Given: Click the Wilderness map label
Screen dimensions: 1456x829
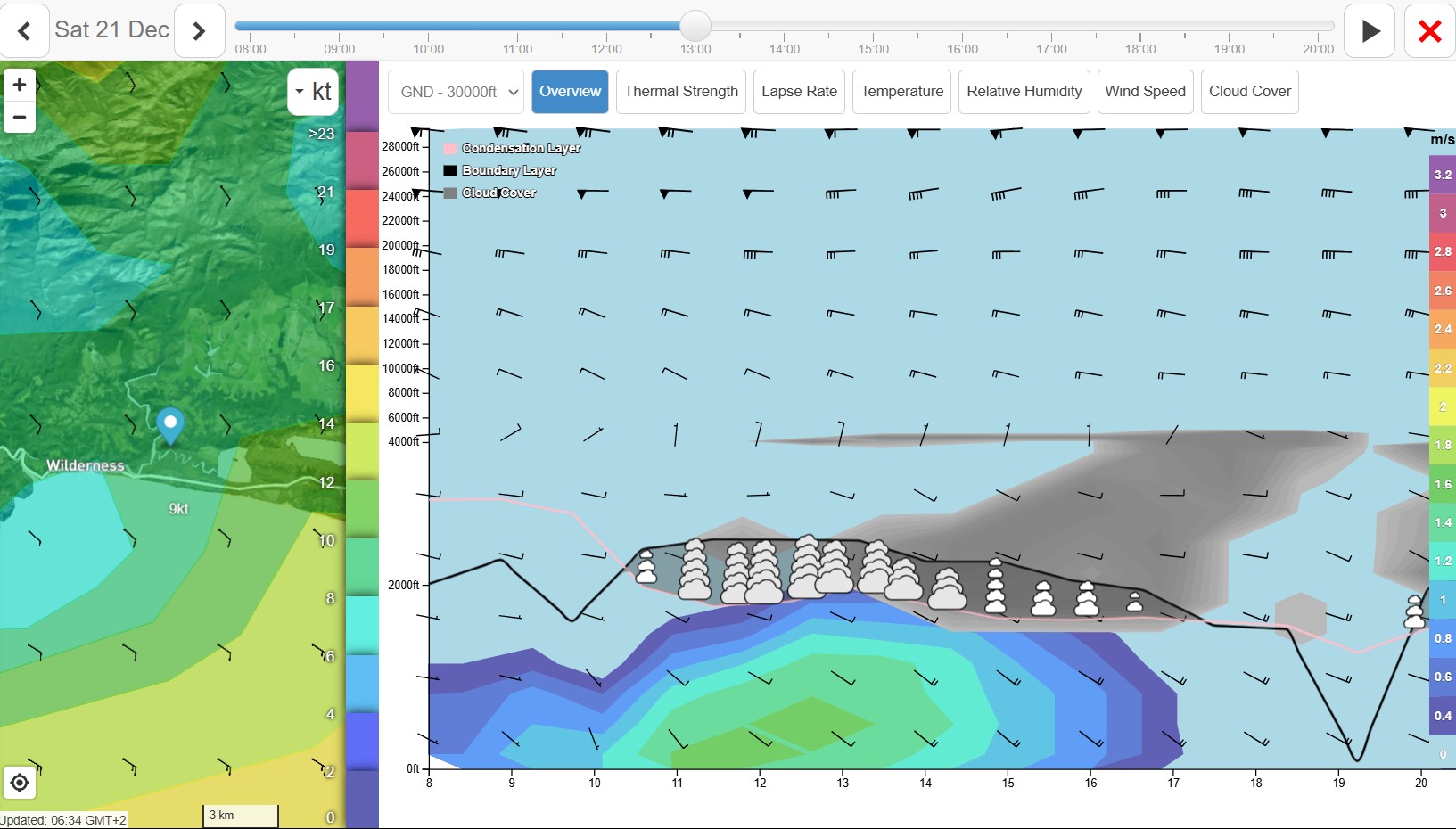Looking at the screenshot, I should (x=86, y=465).
